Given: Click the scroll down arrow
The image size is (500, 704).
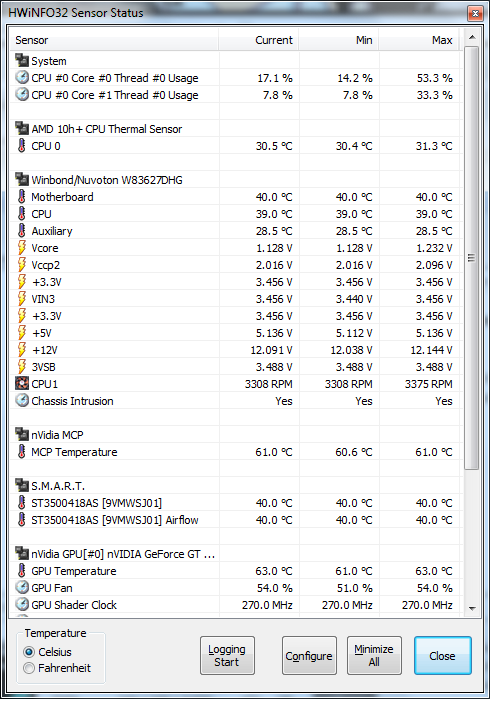Looking at the screenshot, I should tap(472, 608).
